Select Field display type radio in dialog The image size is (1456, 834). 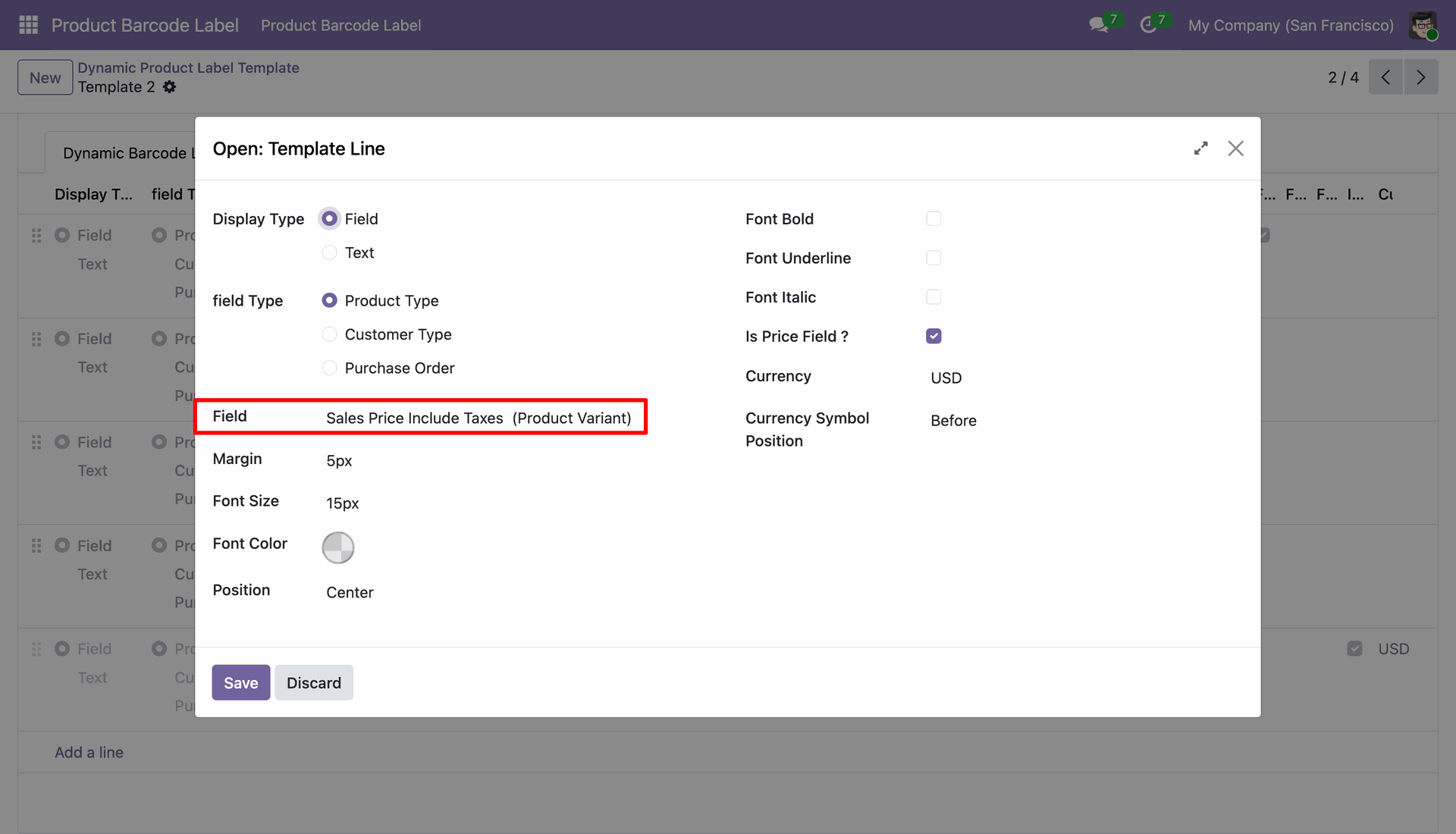click(x=329, y=219)
